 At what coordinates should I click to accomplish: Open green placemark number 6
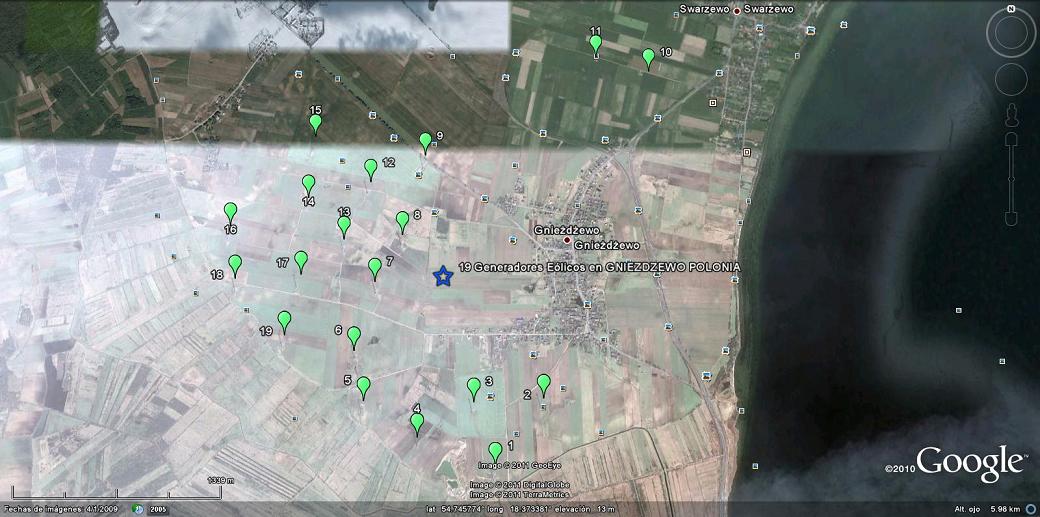coord(354,336)
